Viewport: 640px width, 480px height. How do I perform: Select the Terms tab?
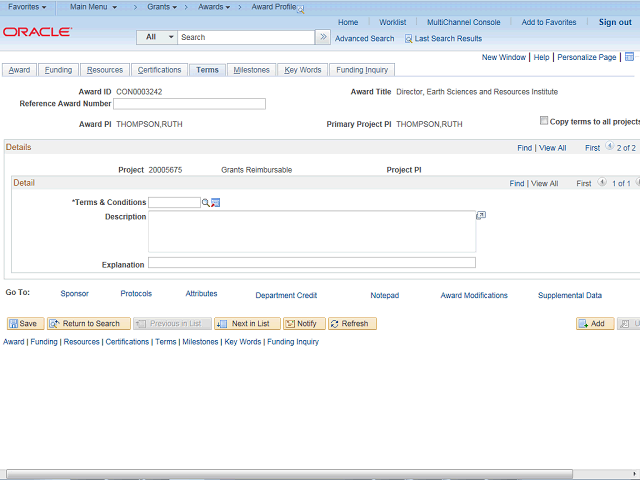207,70
